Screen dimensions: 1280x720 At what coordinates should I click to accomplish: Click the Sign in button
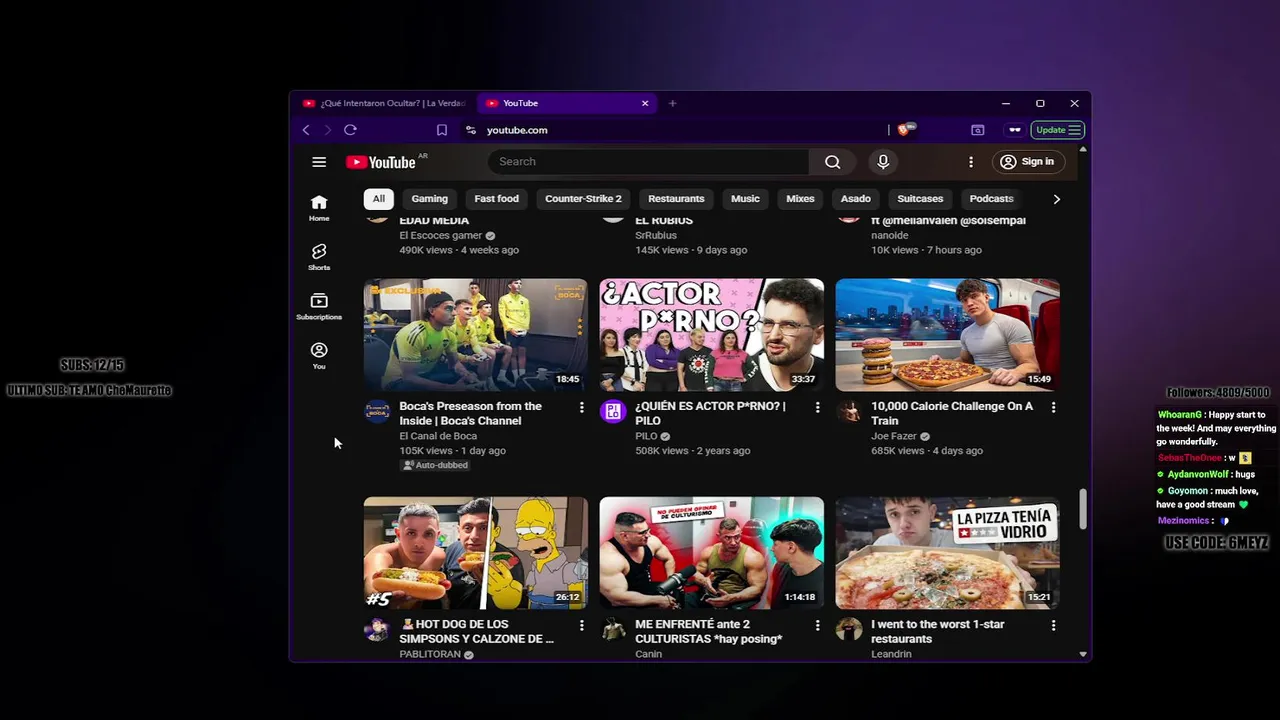[1027, 162]
